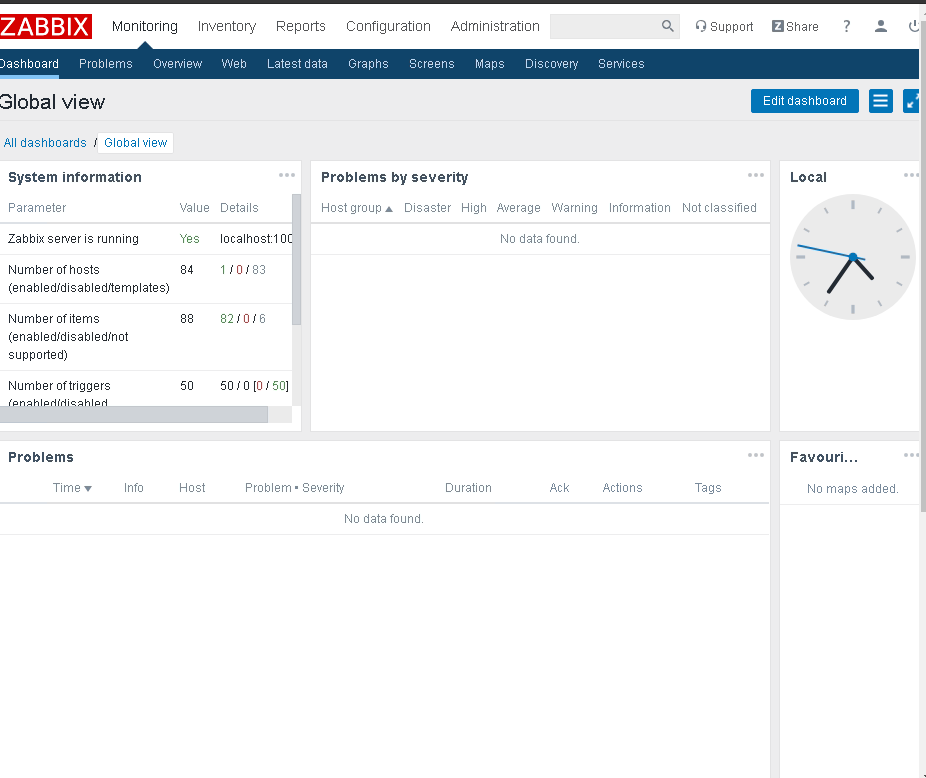Click the items value '88'
This screenshot has width=926, height=778.
pyautogui.click(x=187, y=319)
